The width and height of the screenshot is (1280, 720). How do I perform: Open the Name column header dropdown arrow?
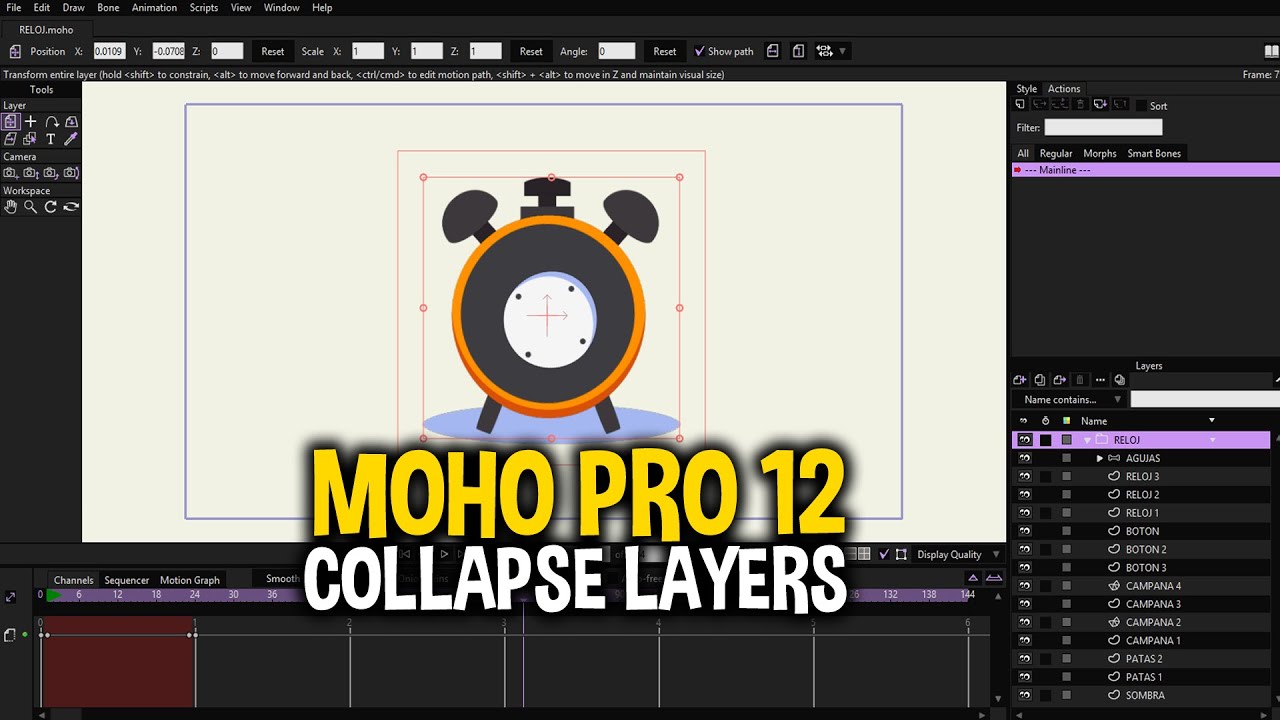[1212, 421]
